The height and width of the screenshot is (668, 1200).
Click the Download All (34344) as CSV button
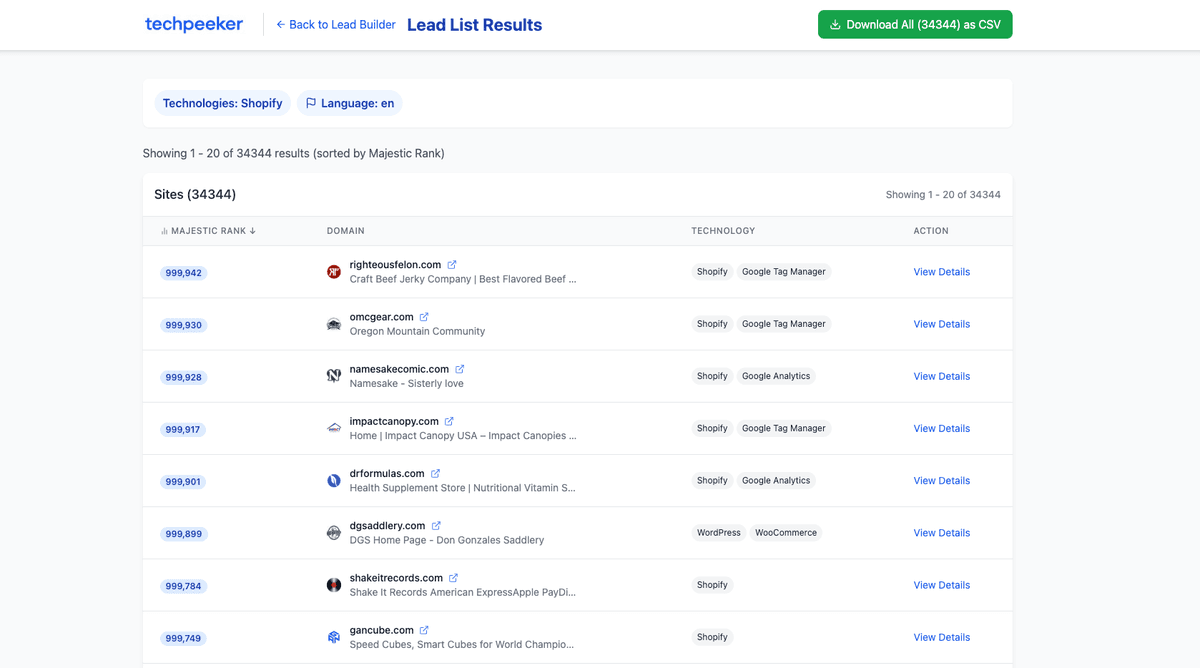point(915,23)
